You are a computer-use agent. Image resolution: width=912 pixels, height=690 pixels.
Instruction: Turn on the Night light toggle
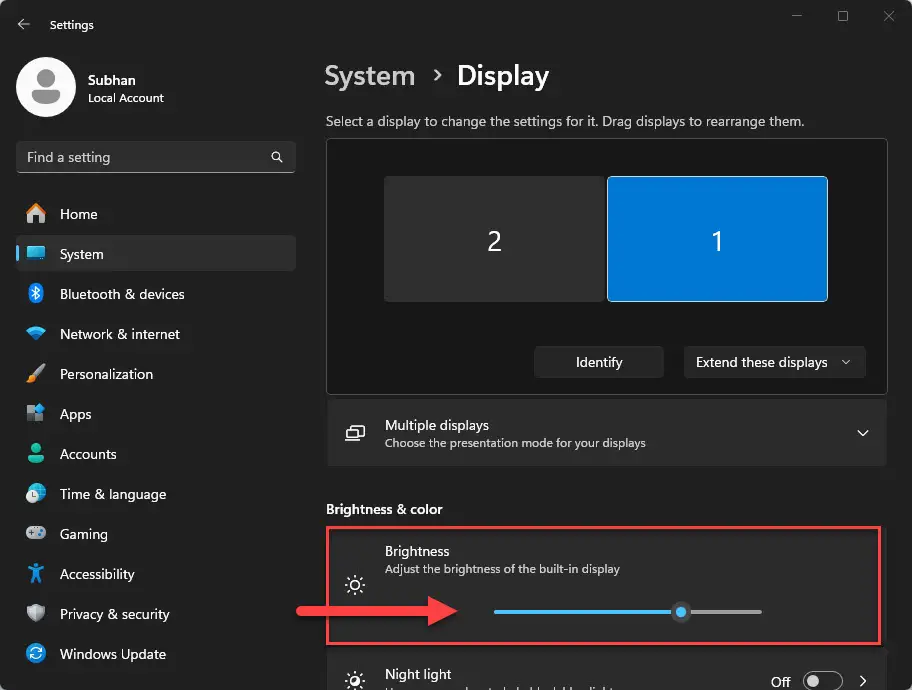point(823,680)
